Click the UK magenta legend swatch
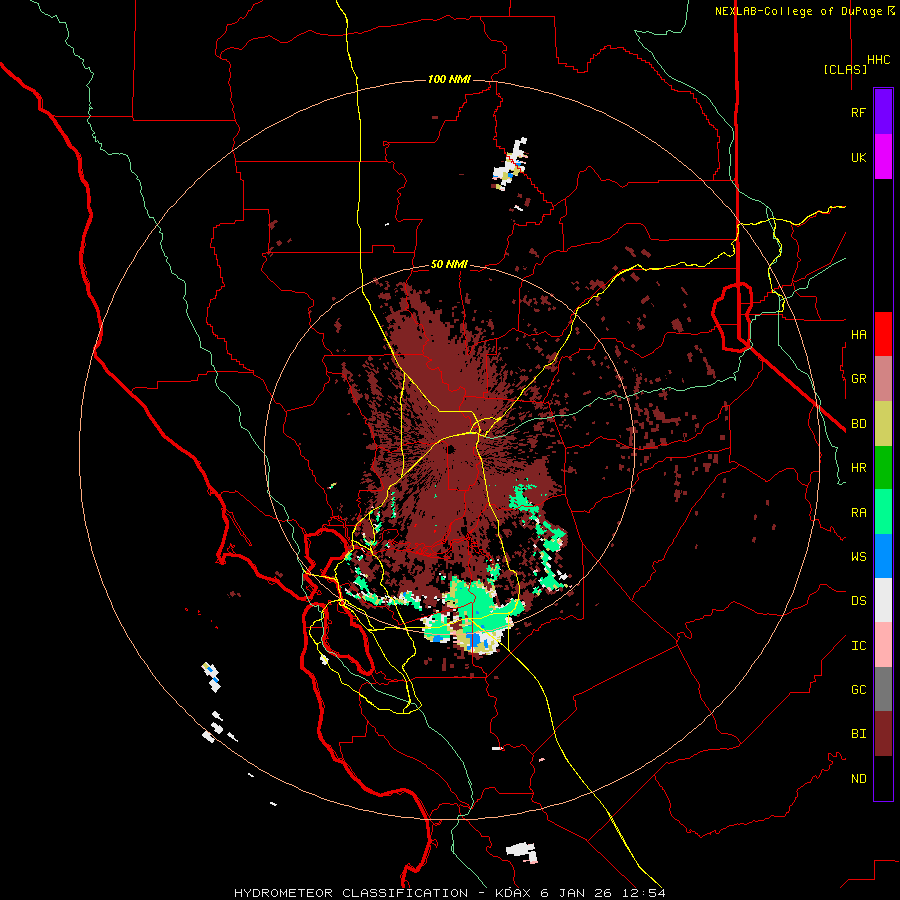 883,157
